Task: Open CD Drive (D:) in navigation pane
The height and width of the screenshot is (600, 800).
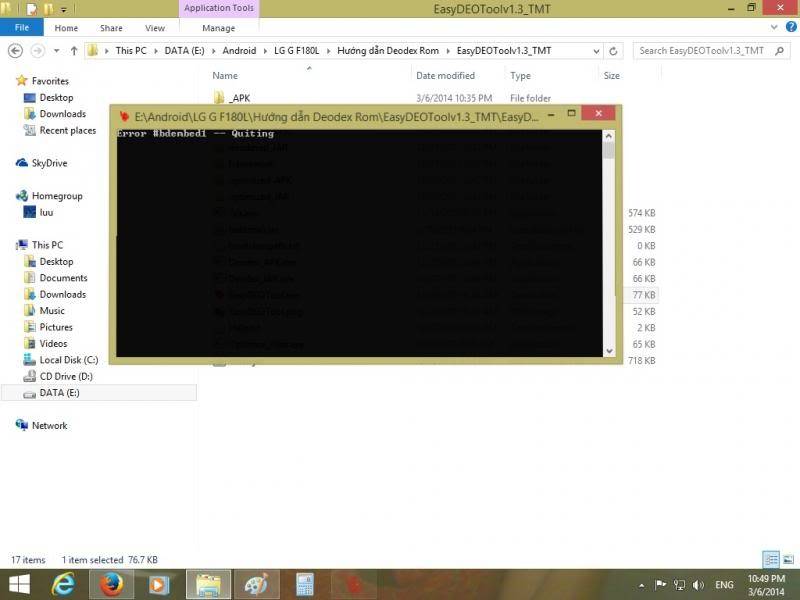Action: click(66, 376)
